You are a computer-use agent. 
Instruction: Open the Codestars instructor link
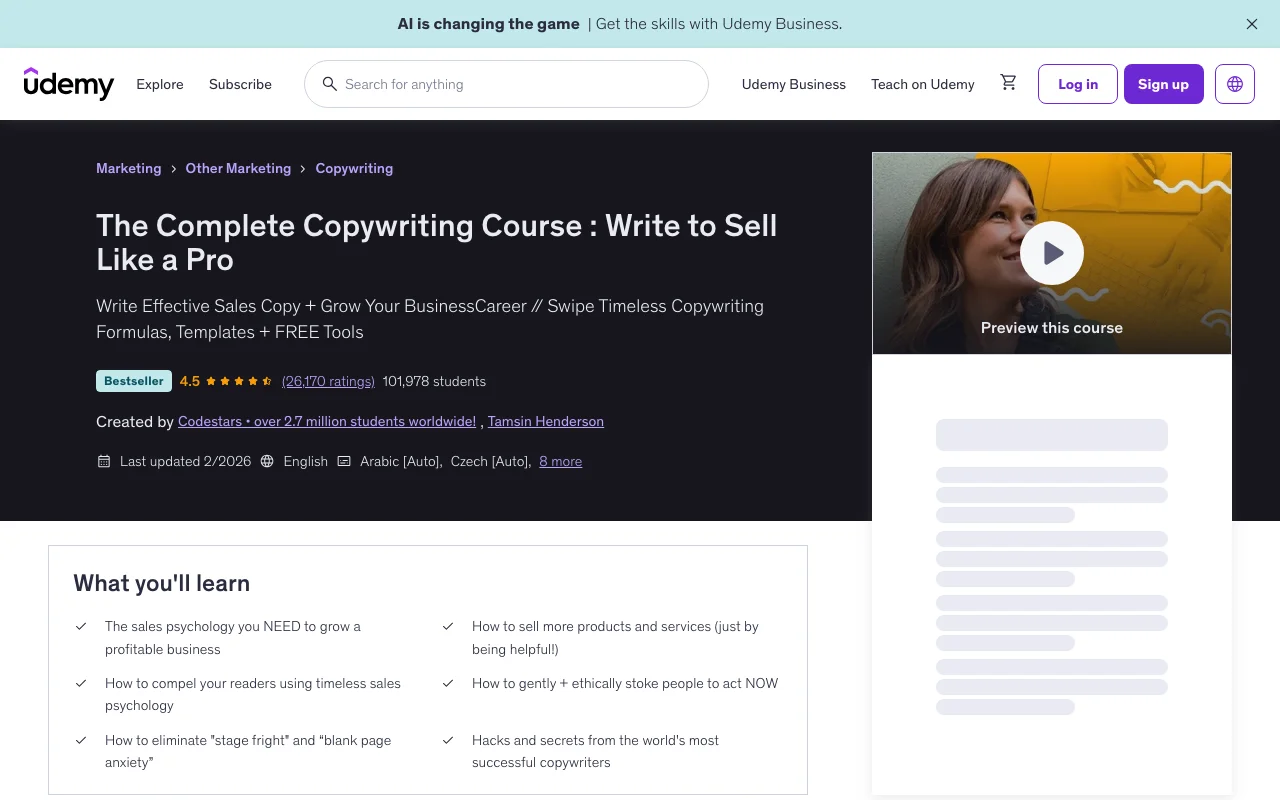pos(327,421)
